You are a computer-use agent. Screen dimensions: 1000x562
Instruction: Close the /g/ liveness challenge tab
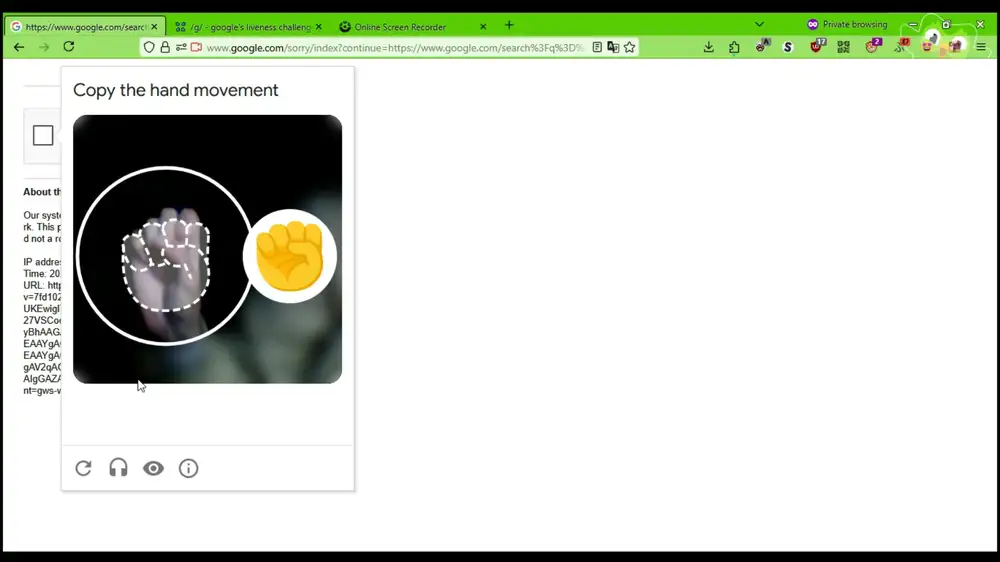(318, 27)
